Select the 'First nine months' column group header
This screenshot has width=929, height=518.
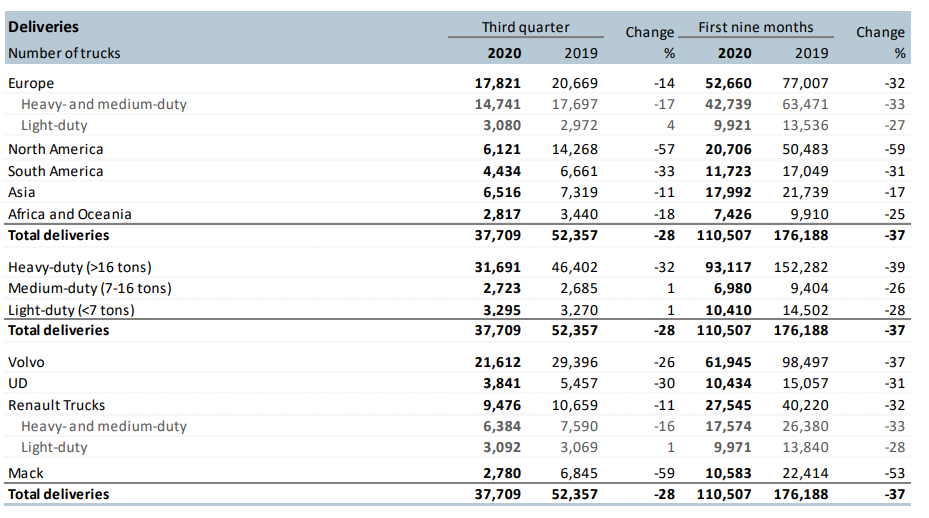point(756,27)
